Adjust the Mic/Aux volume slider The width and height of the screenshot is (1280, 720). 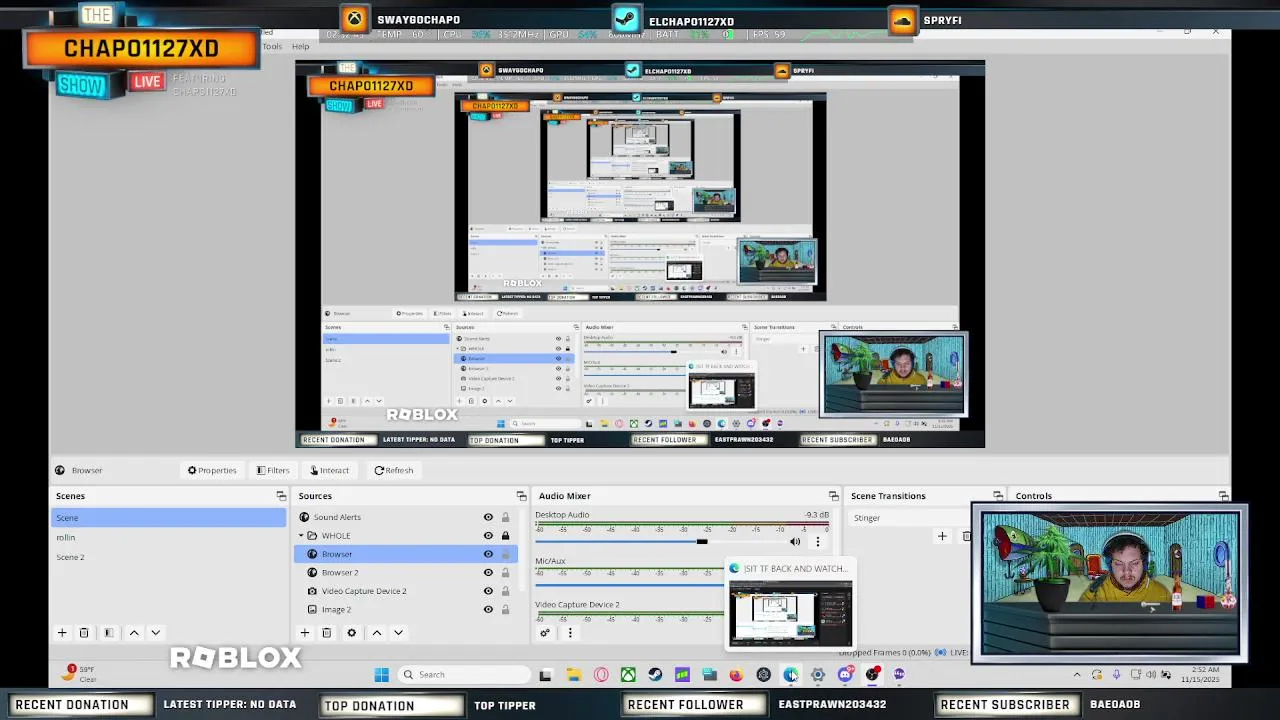click(630, 587)
